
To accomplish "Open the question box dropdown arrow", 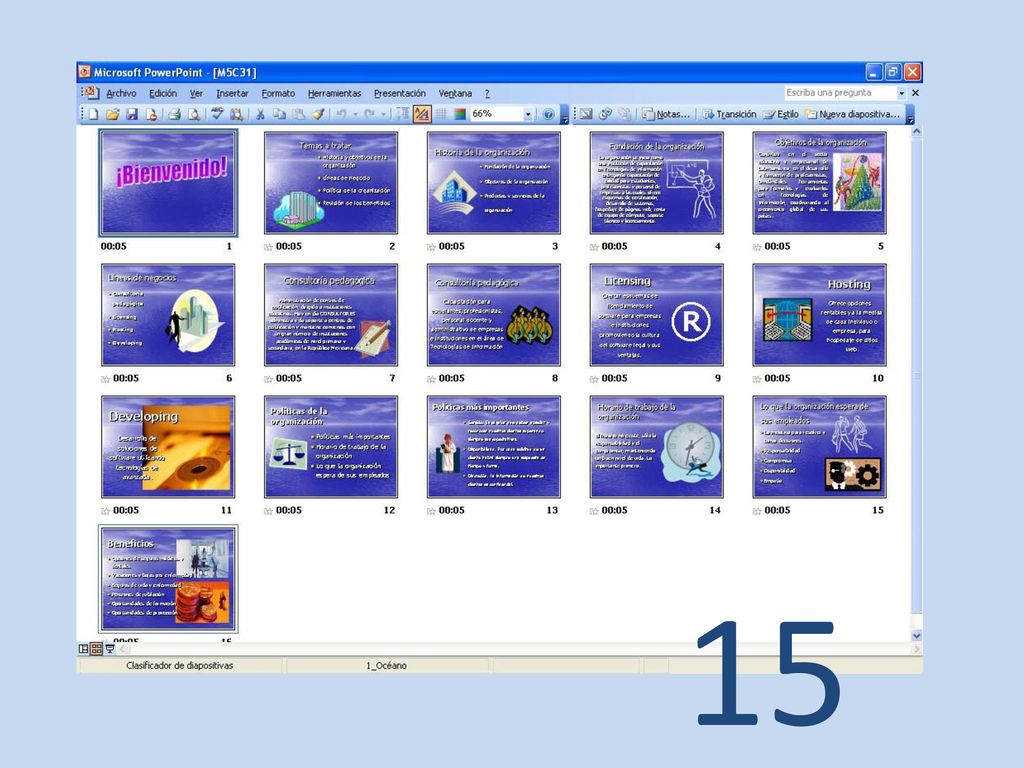I will 901,93.
